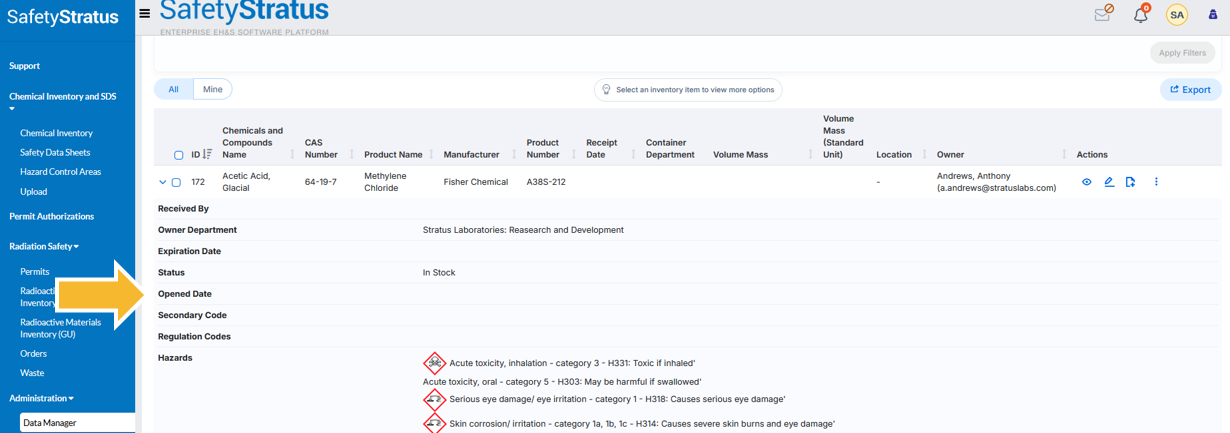Click the 'In Stock' status value
The height and width of the screenshot is (433, 1230).
439,272
